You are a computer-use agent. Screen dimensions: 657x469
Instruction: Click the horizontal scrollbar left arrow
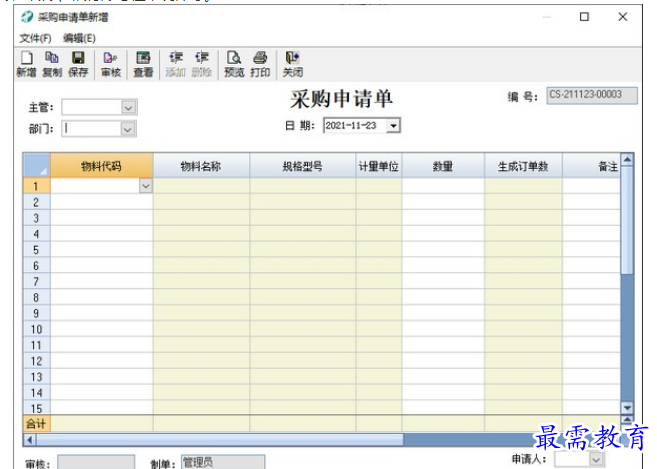[29, 440]
